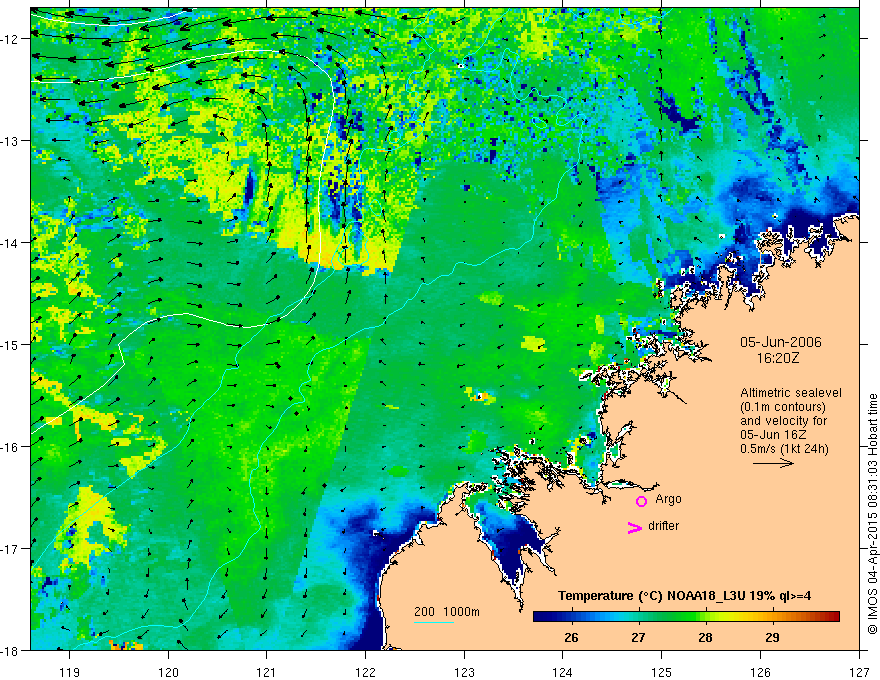Click the latitude label -16
Screen dimensions: 880x680
[x=11, y=447]
